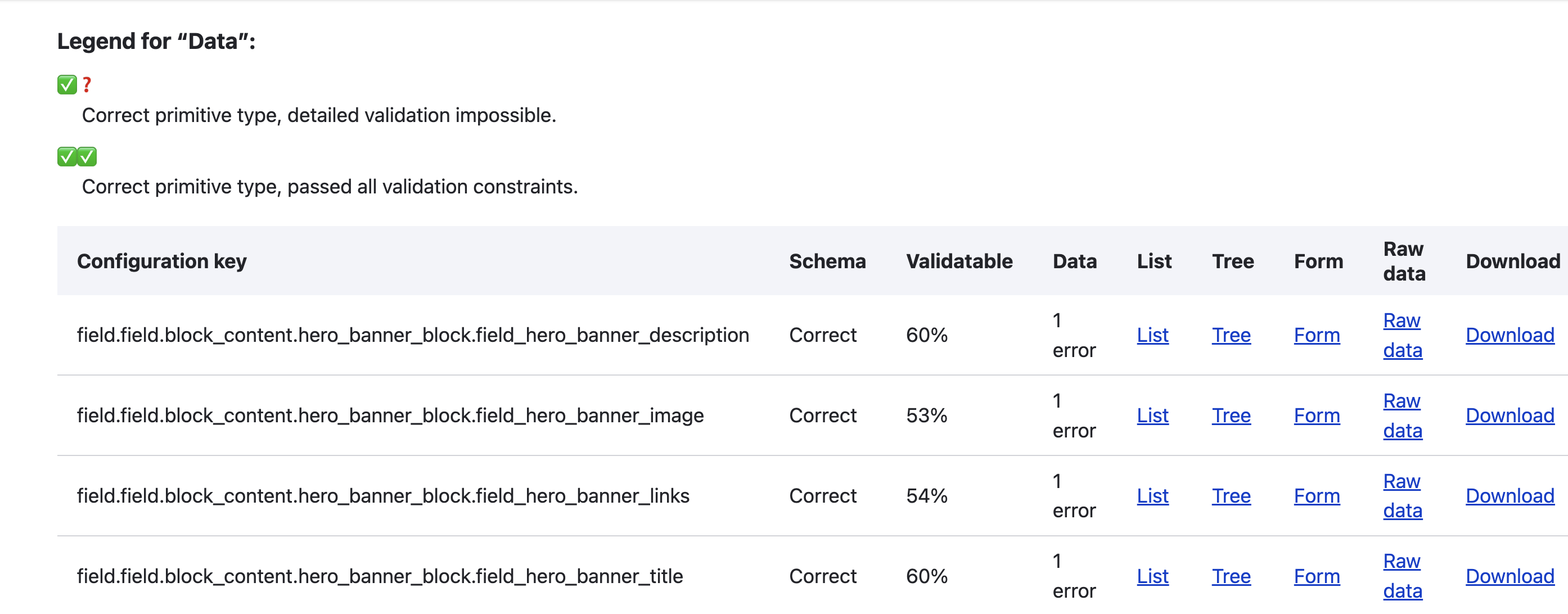Open Tree view for hero_banner_links field
The width and height of the screenshot is (1568, 614).
(1231, 495)
